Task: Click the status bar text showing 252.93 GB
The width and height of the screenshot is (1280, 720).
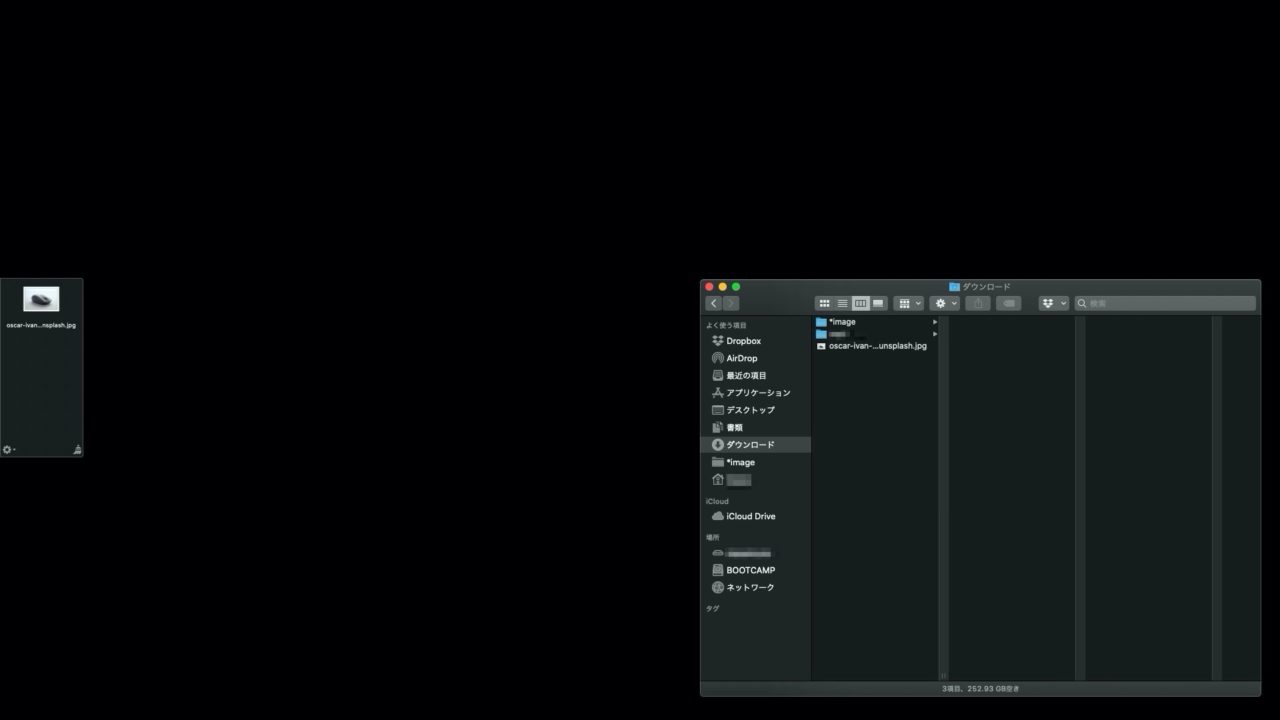Action: pos(980,689)
